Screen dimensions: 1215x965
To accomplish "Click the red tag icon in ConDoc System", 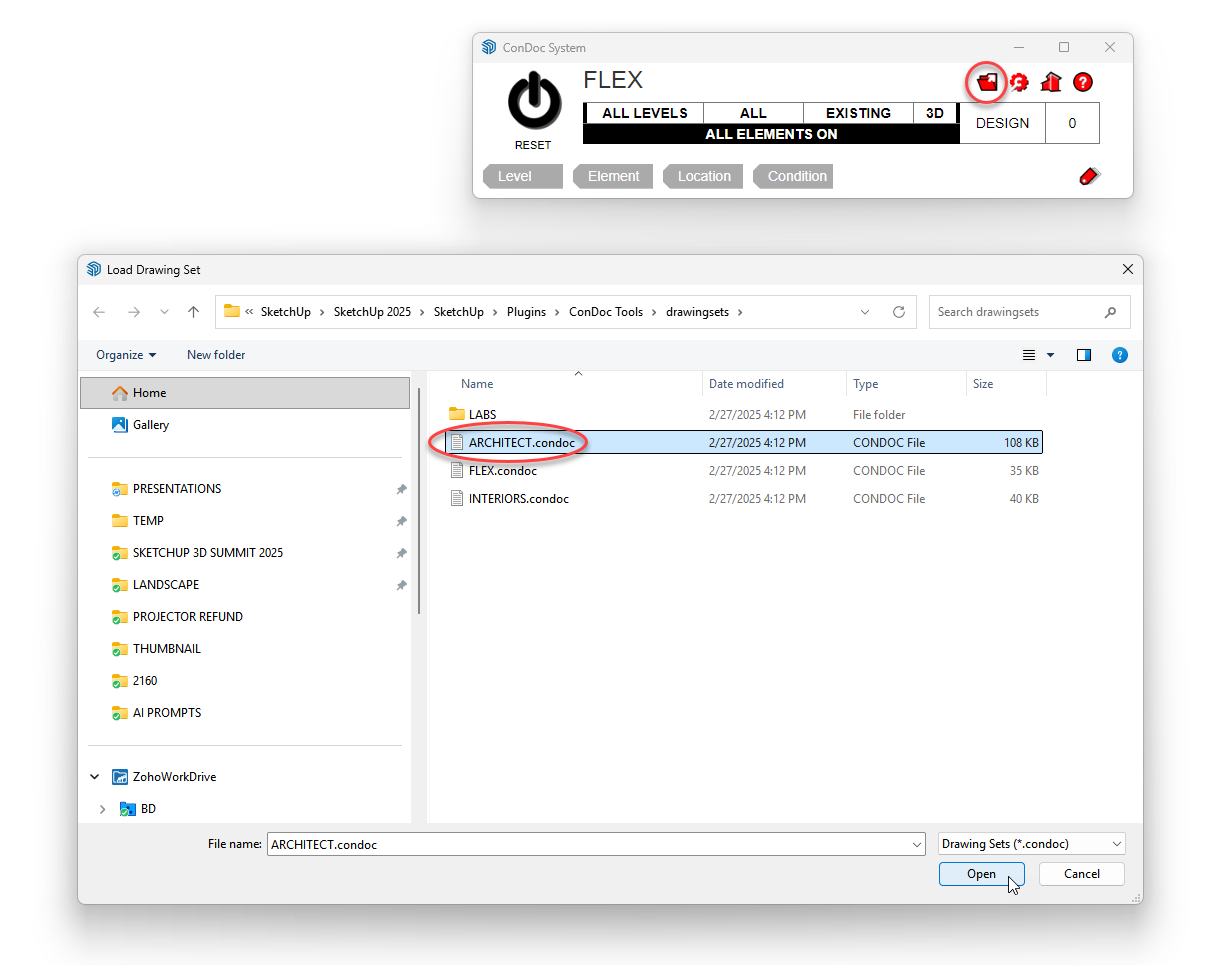I will [1089, 176].
